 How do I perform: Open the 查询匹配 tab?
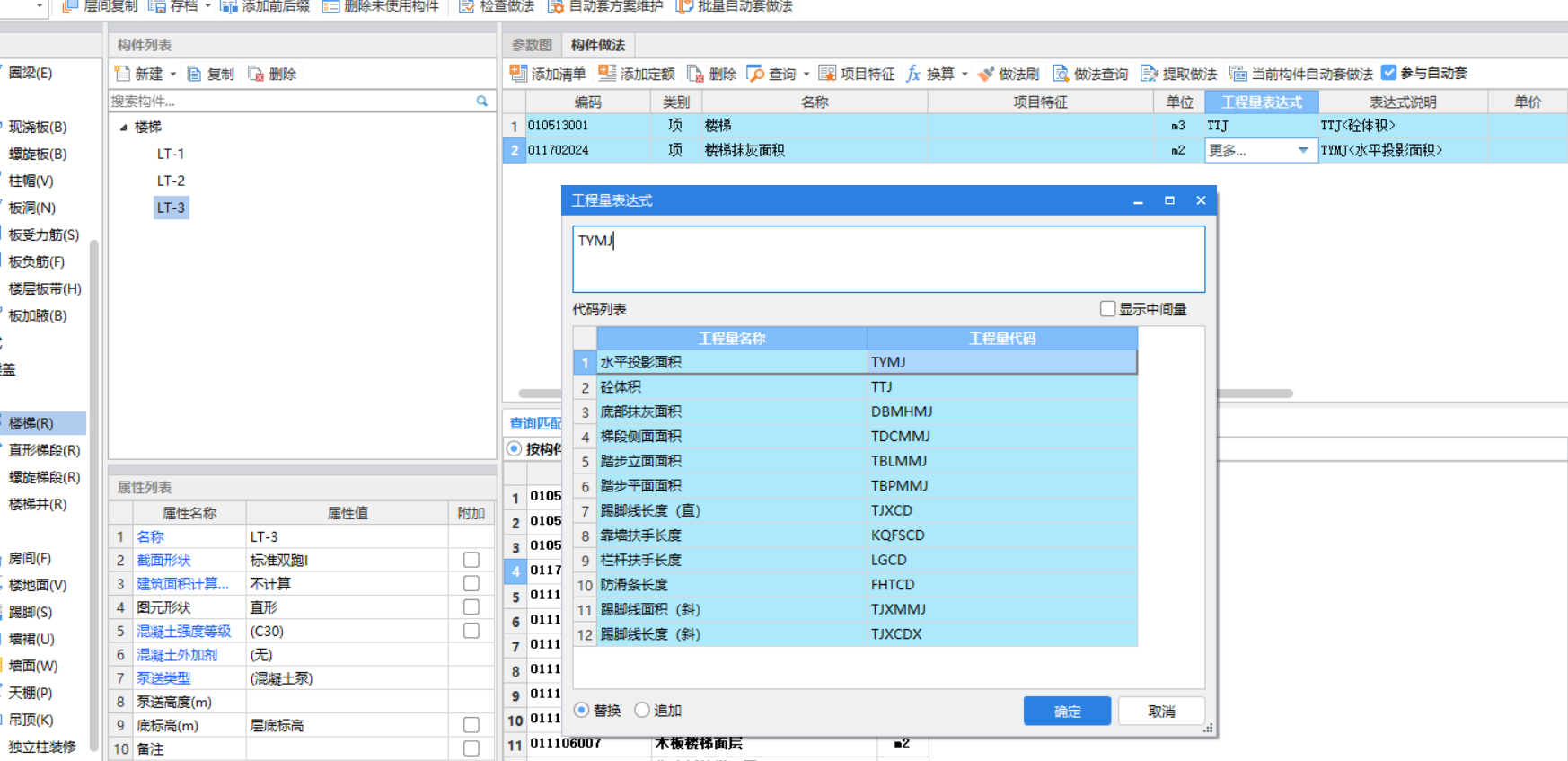click(x=535, y=423)
